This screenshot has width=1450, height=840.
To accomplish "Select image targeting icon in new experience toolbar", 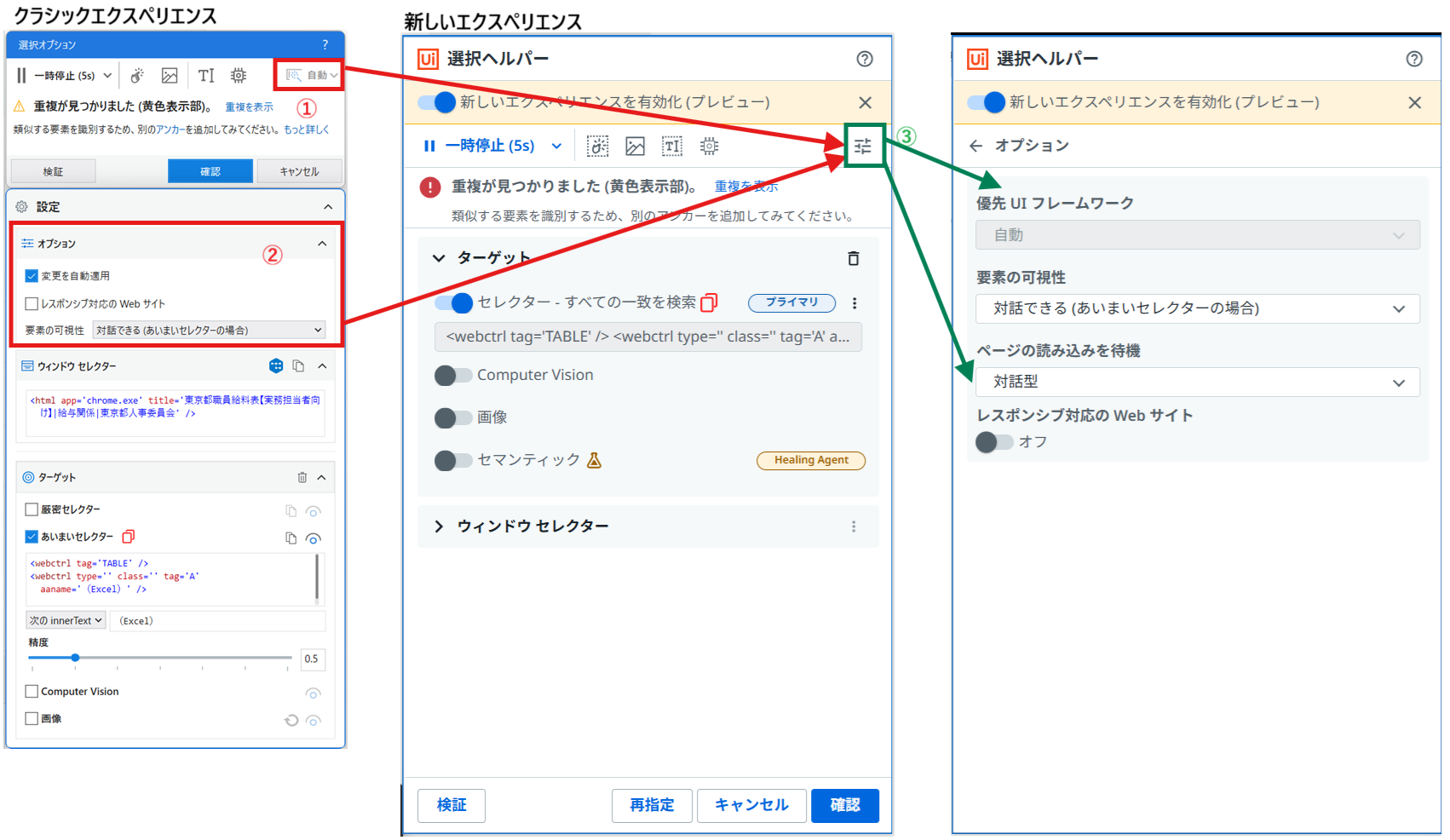I will point(635,147).
